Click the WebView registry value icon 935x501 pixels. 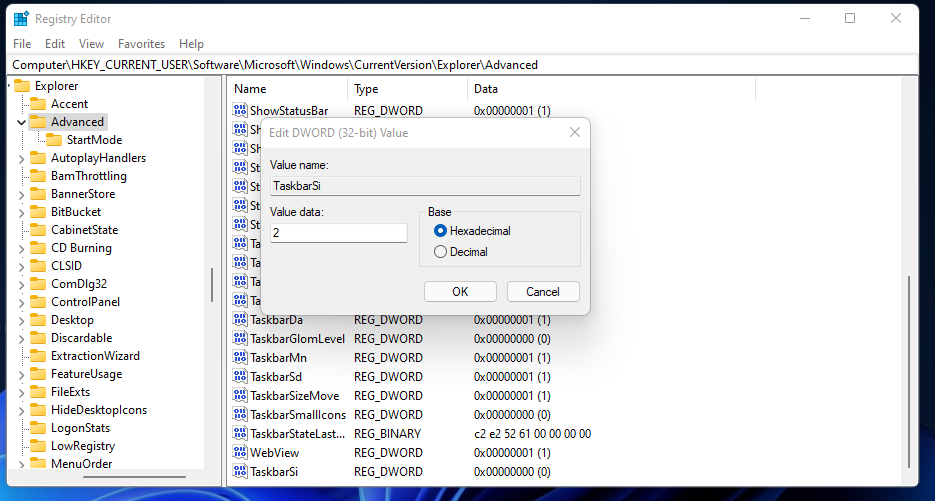point(240,453)
